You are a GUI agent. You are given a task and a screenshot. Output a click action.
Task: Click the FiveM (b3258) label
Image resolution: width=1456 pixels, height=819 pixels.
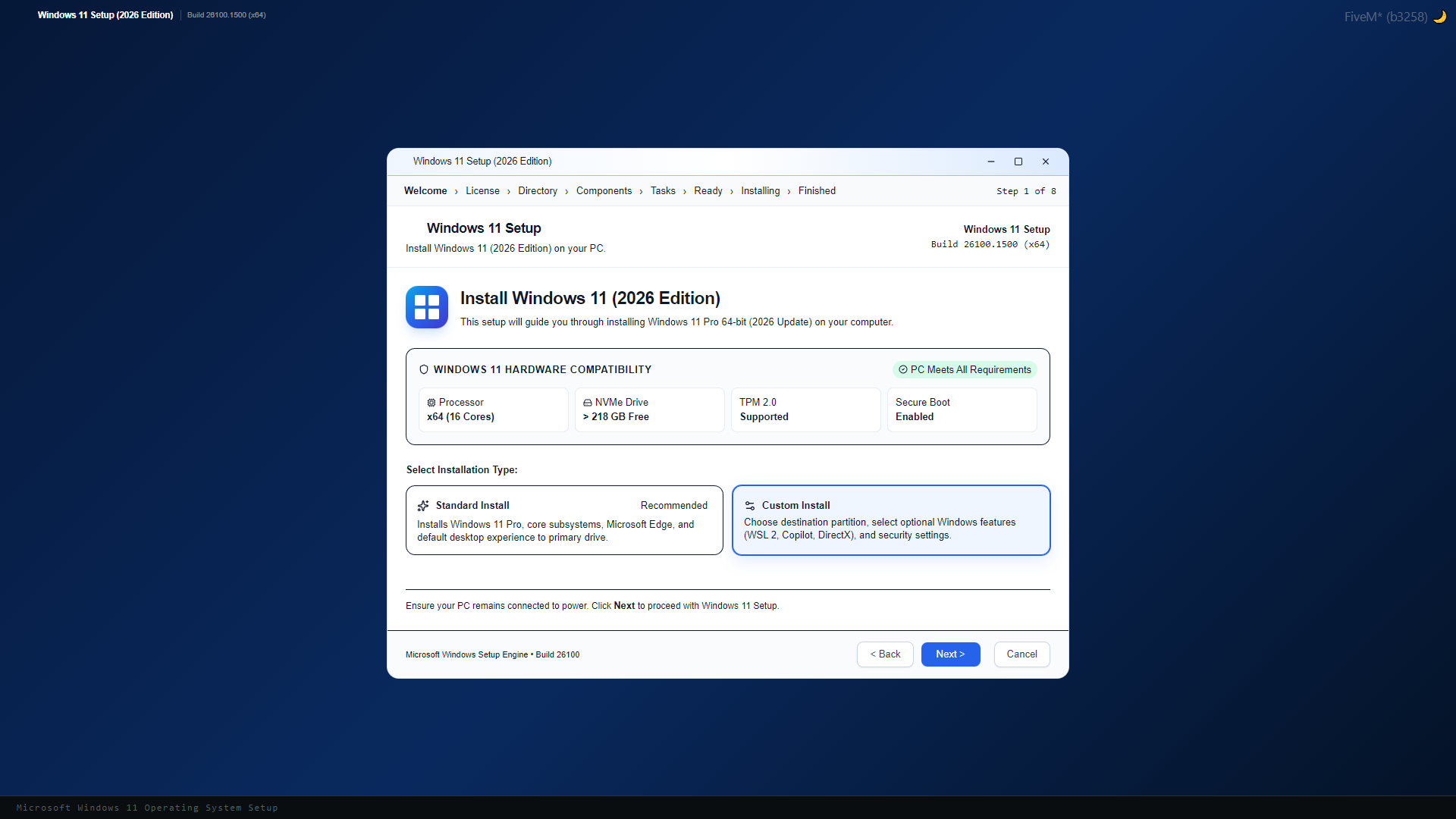1385,17
